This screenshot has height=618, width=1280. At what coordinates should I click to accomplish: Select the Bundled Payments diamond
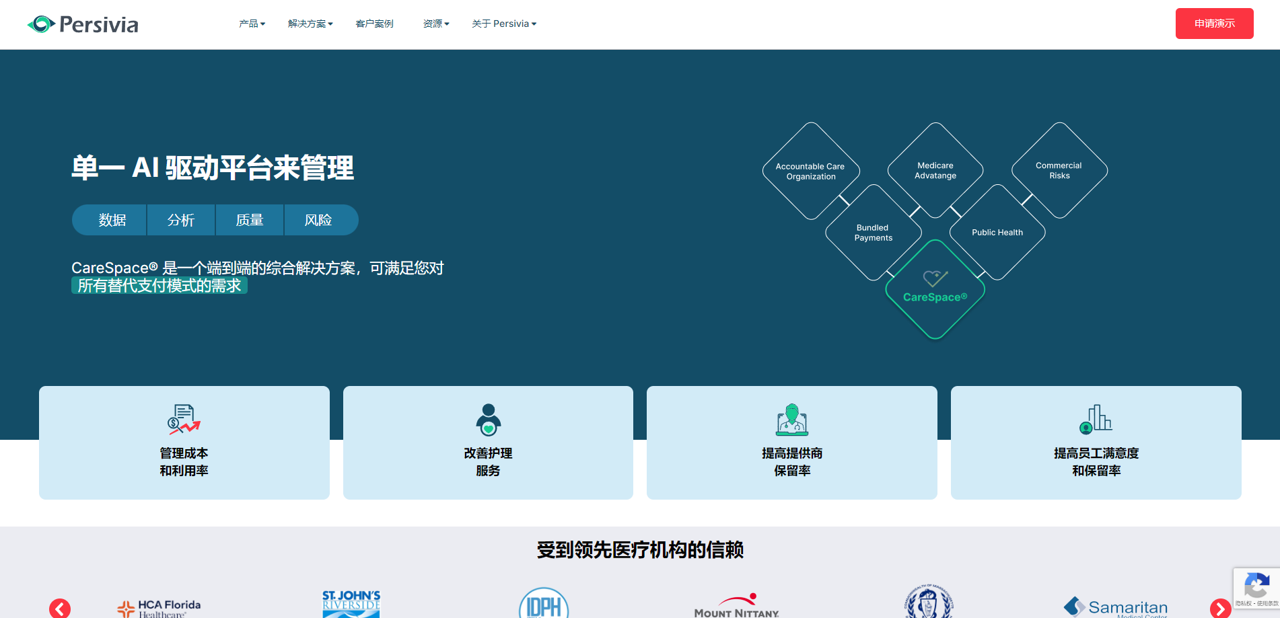(873, 233)
